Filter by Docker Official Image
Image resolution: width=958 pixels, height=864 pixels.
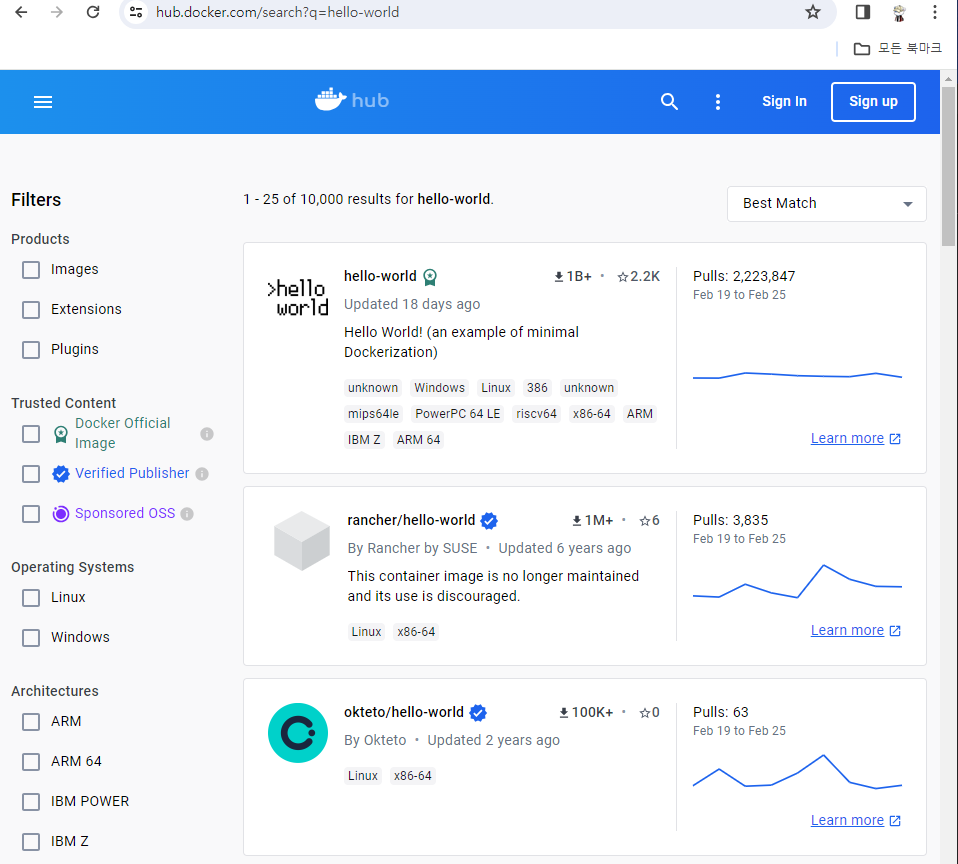tap(31, 434)
